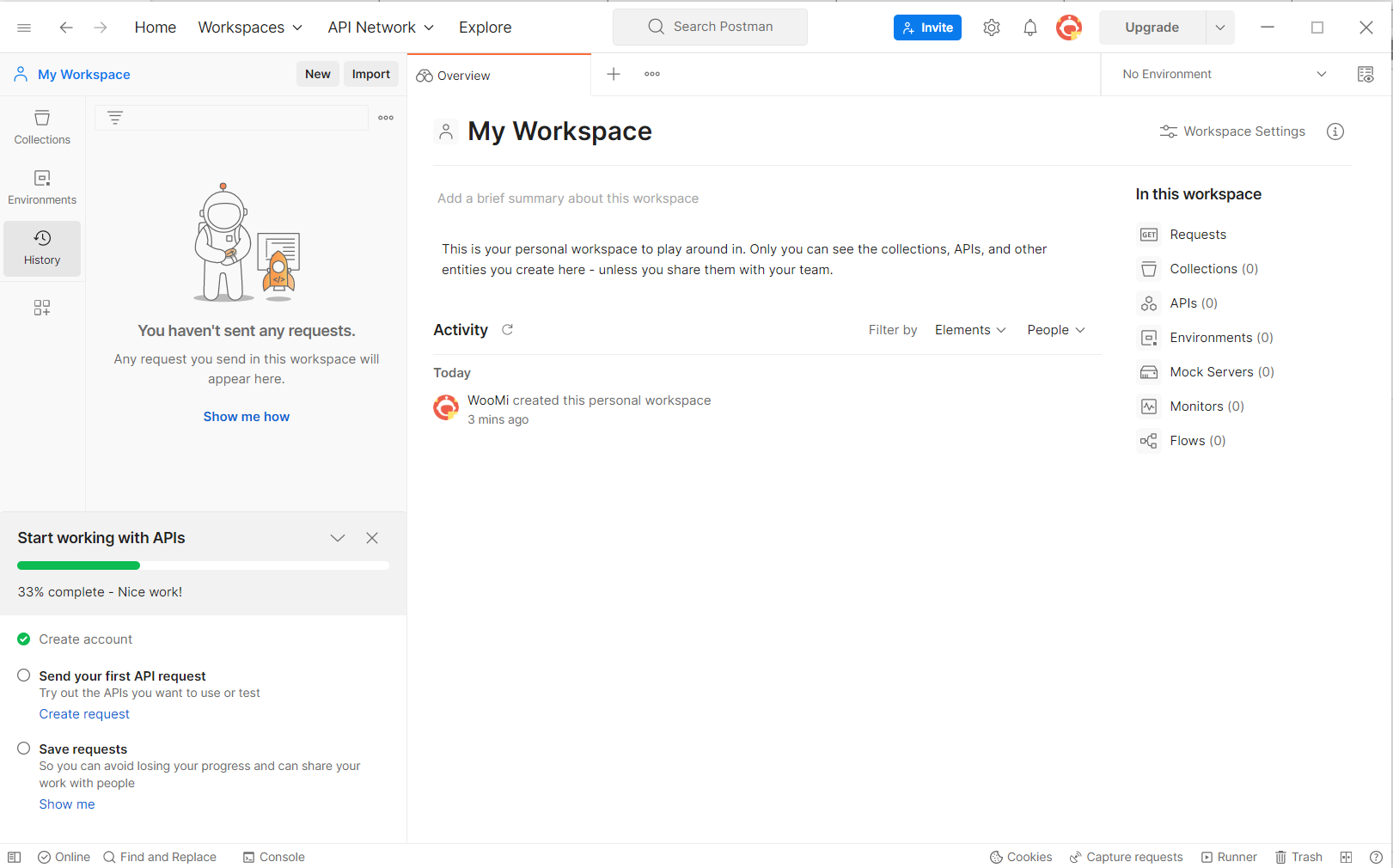
Task: Open Collections in the sidebar
Action: [42, 127]
